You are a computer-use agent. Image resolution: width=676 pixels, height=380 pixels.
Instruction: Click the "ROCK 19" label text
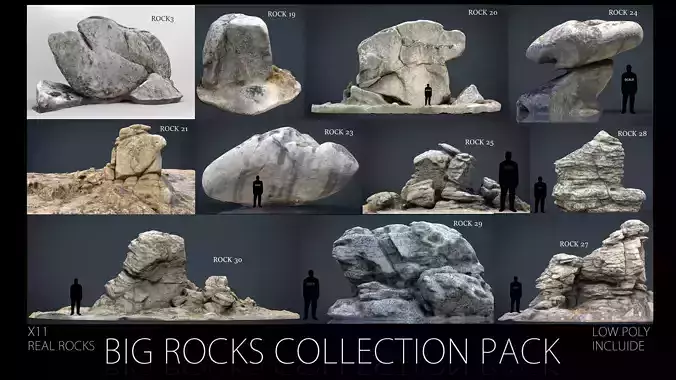tap(282, 14)
